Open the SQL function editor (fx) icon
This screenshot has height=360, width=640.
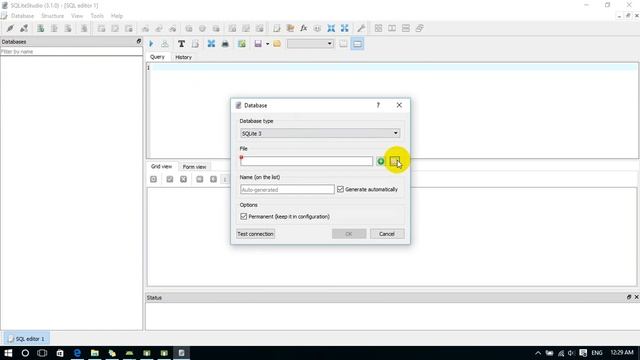tap(304, 28)
